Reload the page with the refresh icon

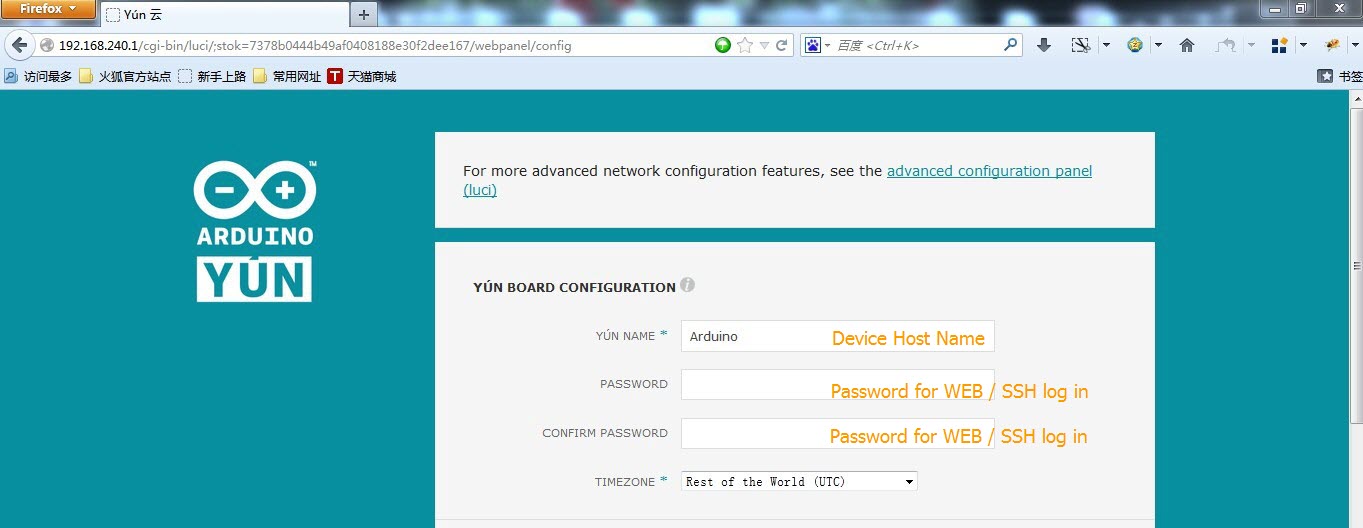point(782,45)
